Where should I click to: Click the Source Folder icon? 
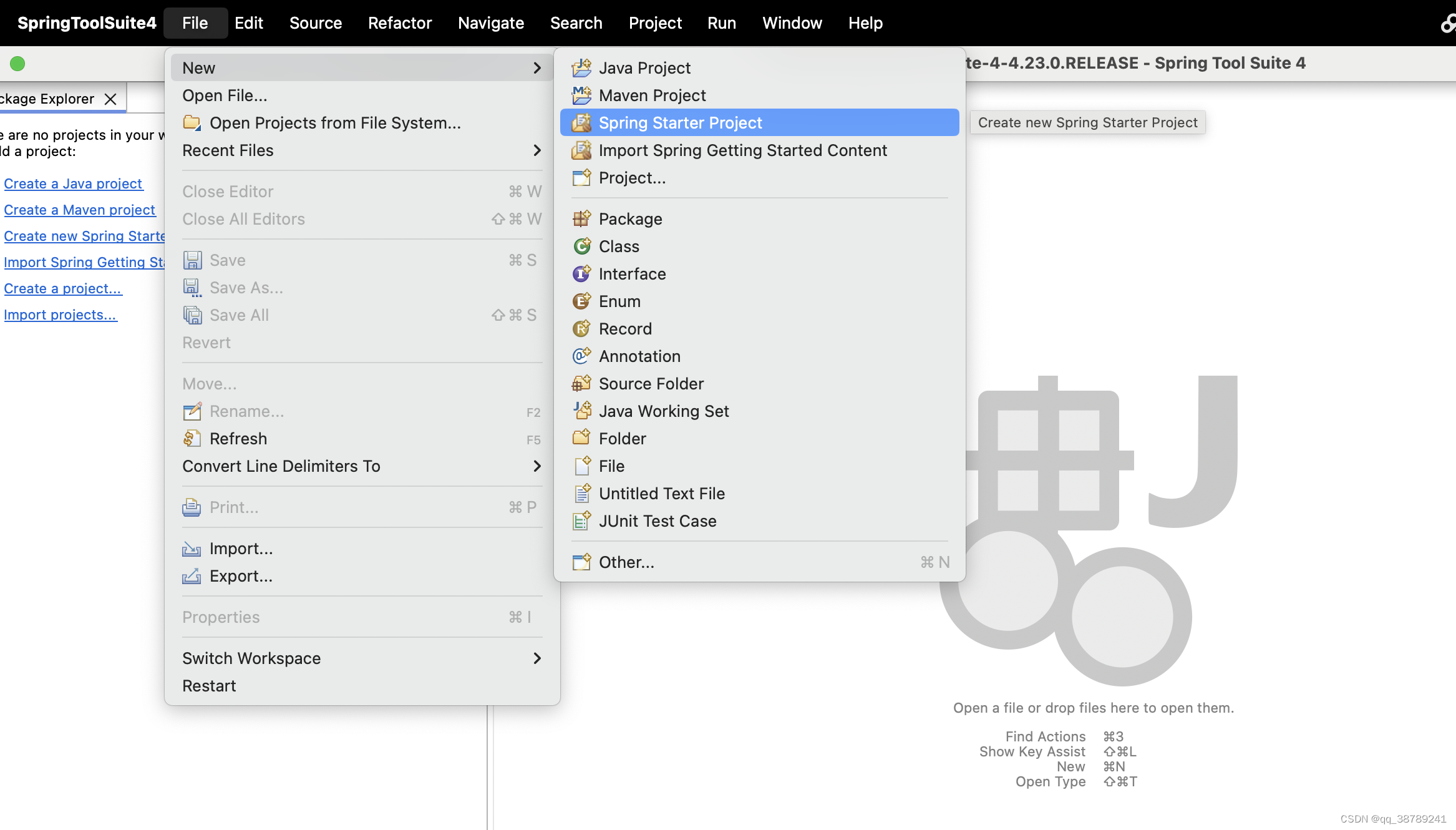click(581, 384)
